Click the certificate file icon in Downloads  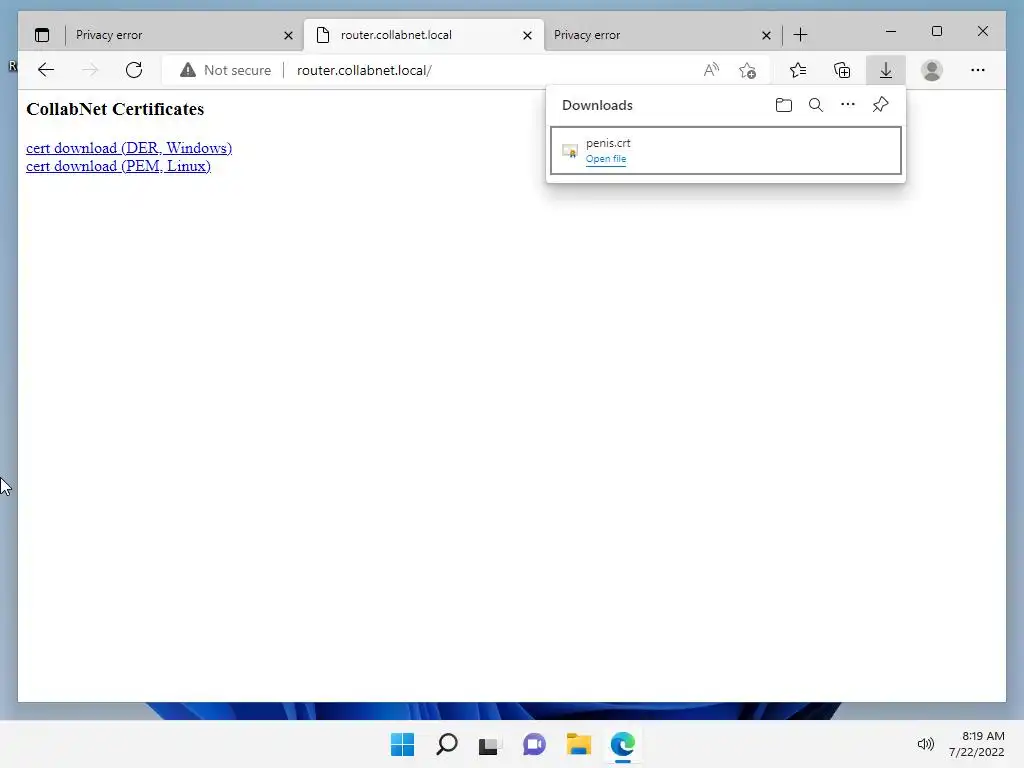[x=570, y=151]
